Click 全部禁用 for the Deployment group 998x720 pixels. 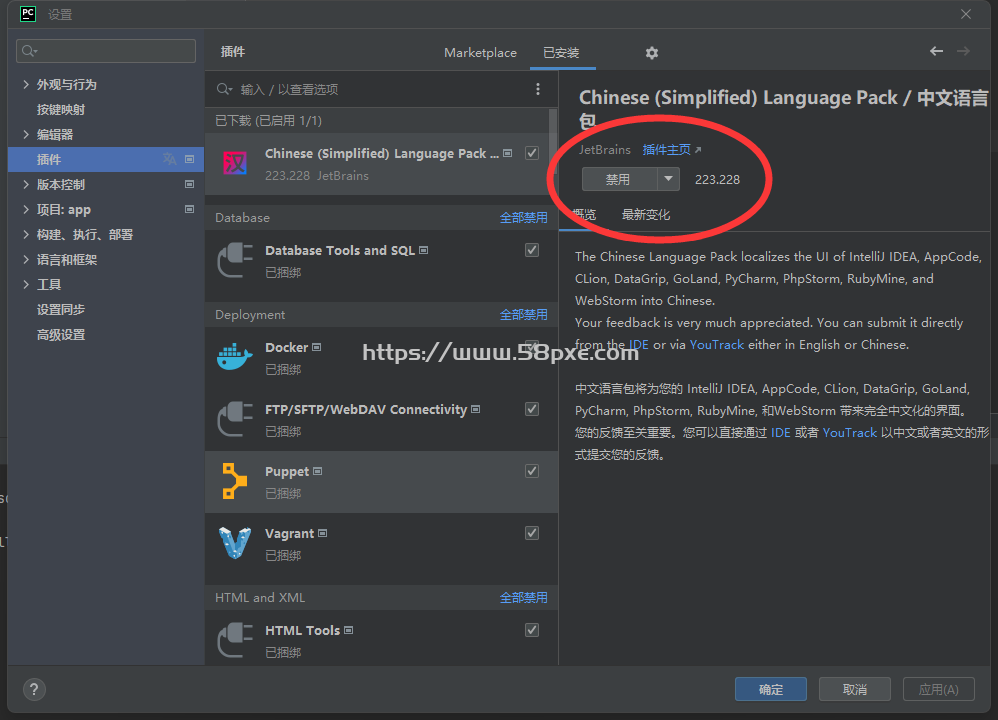tap(523, 314)
